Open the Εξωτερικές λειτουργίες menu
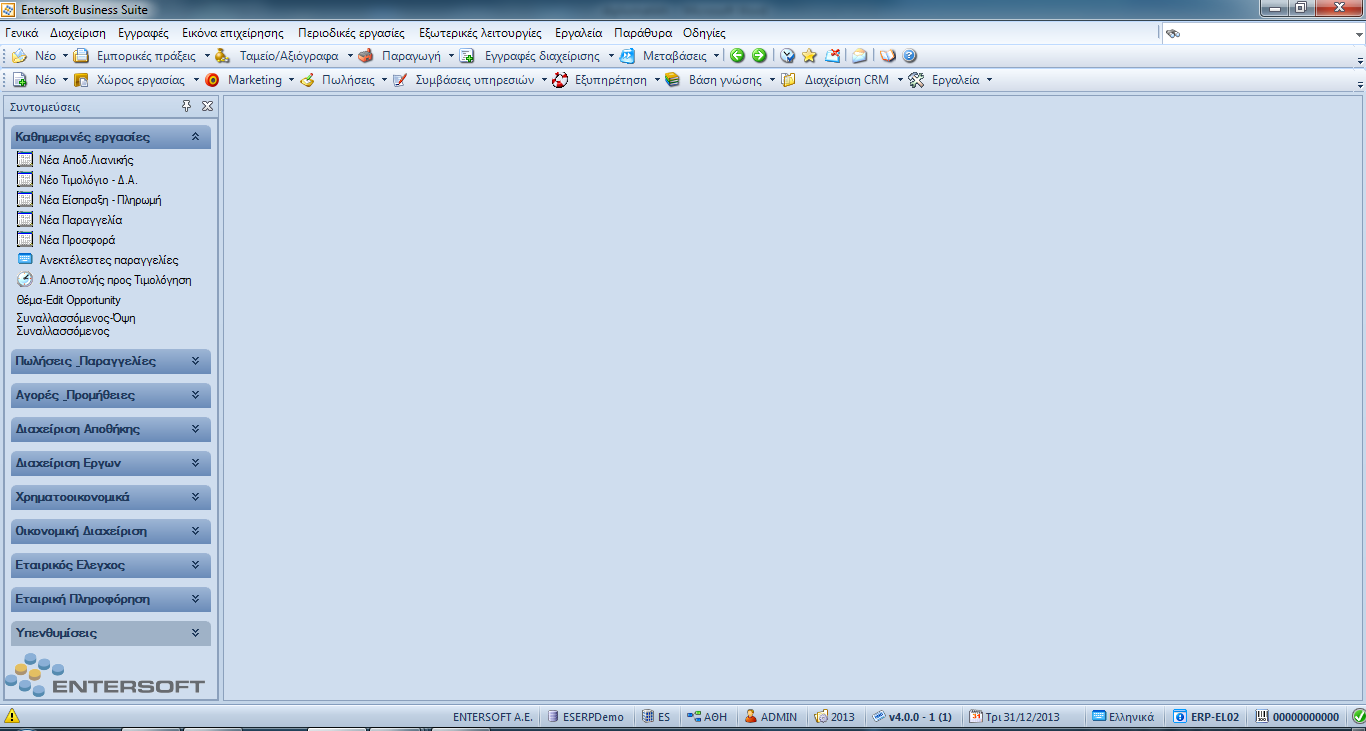This screenshot has width=1366, height=731. 480,33
